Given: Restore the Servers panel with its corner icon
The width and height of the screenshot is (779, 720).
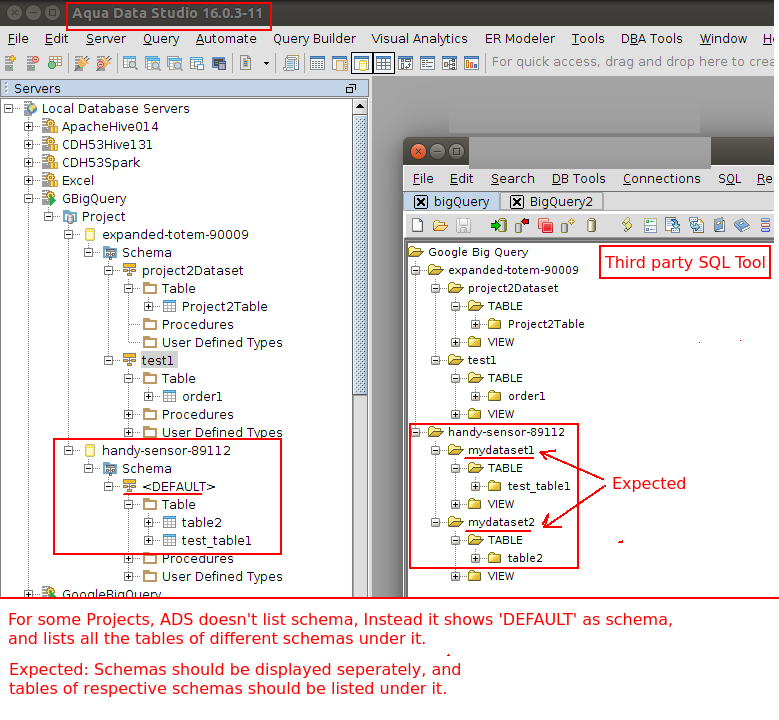Looking at the screenshot, I should tap(351, 88).
